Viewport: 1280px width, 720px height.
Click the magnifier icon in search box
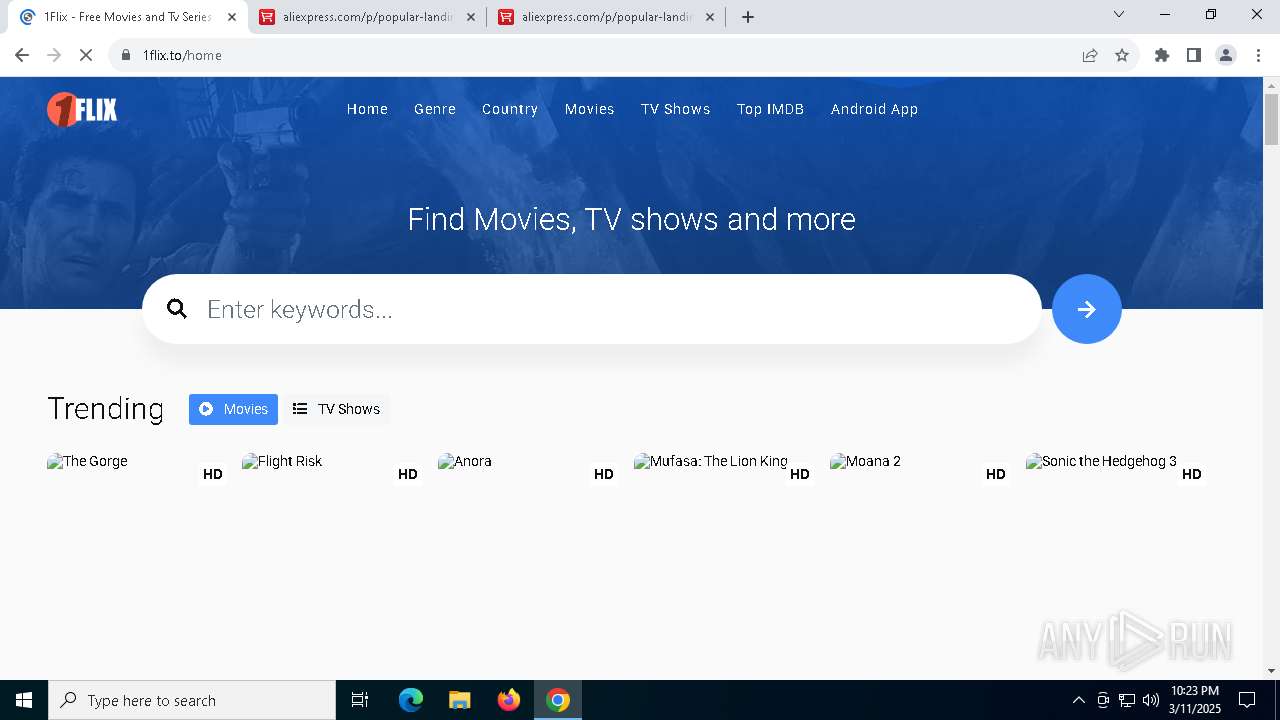177,309
